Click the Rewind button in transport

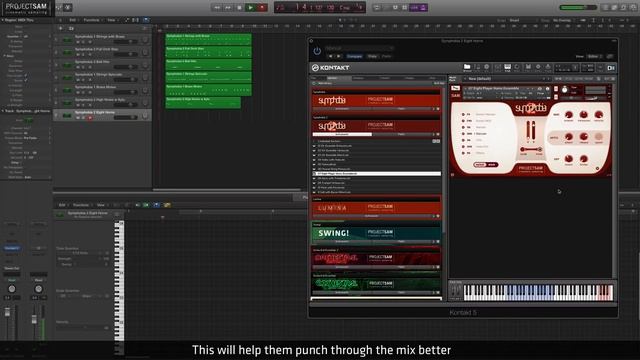[217, 7]
